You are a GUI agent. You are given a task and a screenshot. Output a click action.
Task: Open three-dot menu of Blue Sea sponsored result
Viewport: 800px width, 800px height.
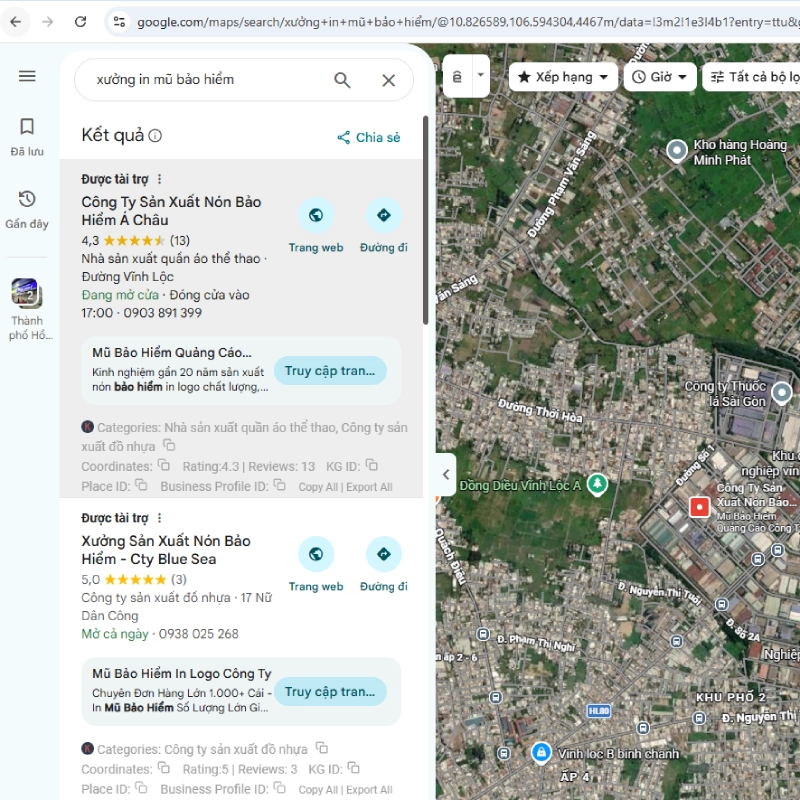point(160,518)
